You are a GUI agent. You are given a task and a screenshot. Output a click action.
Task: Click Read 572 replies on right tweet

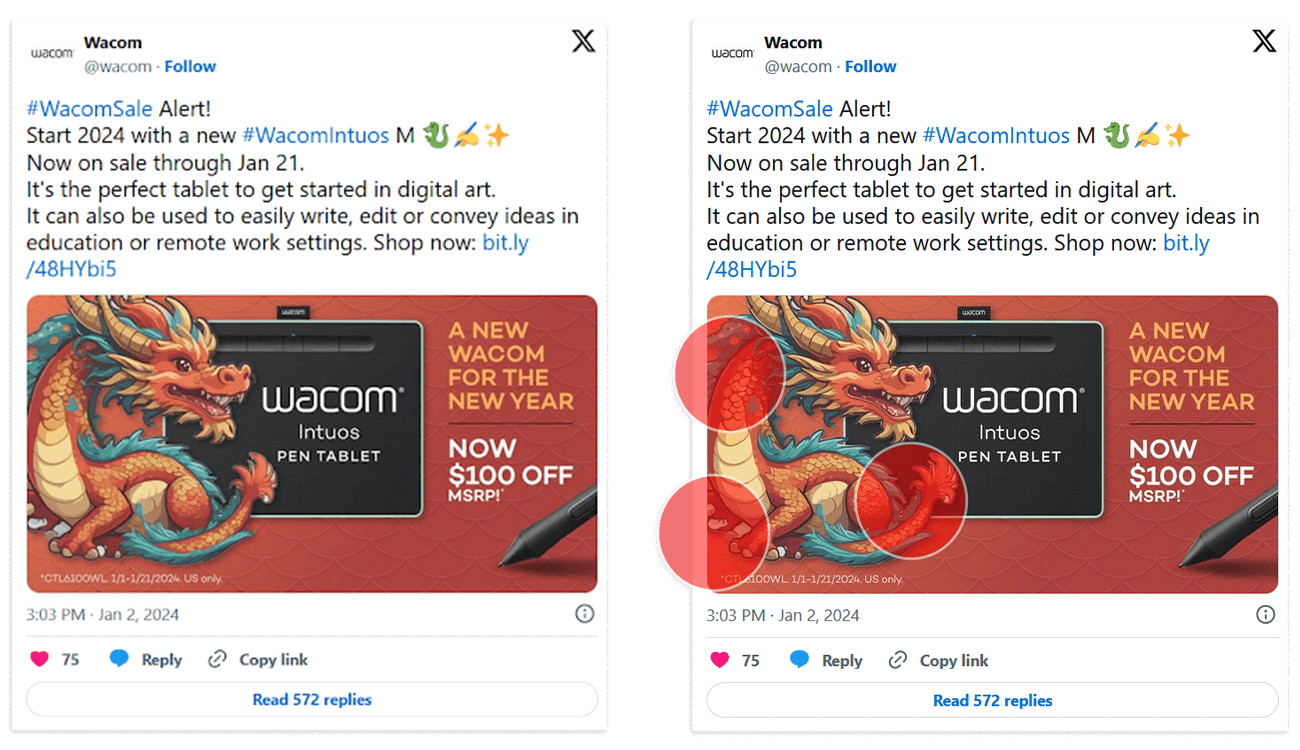coord(993,701)
